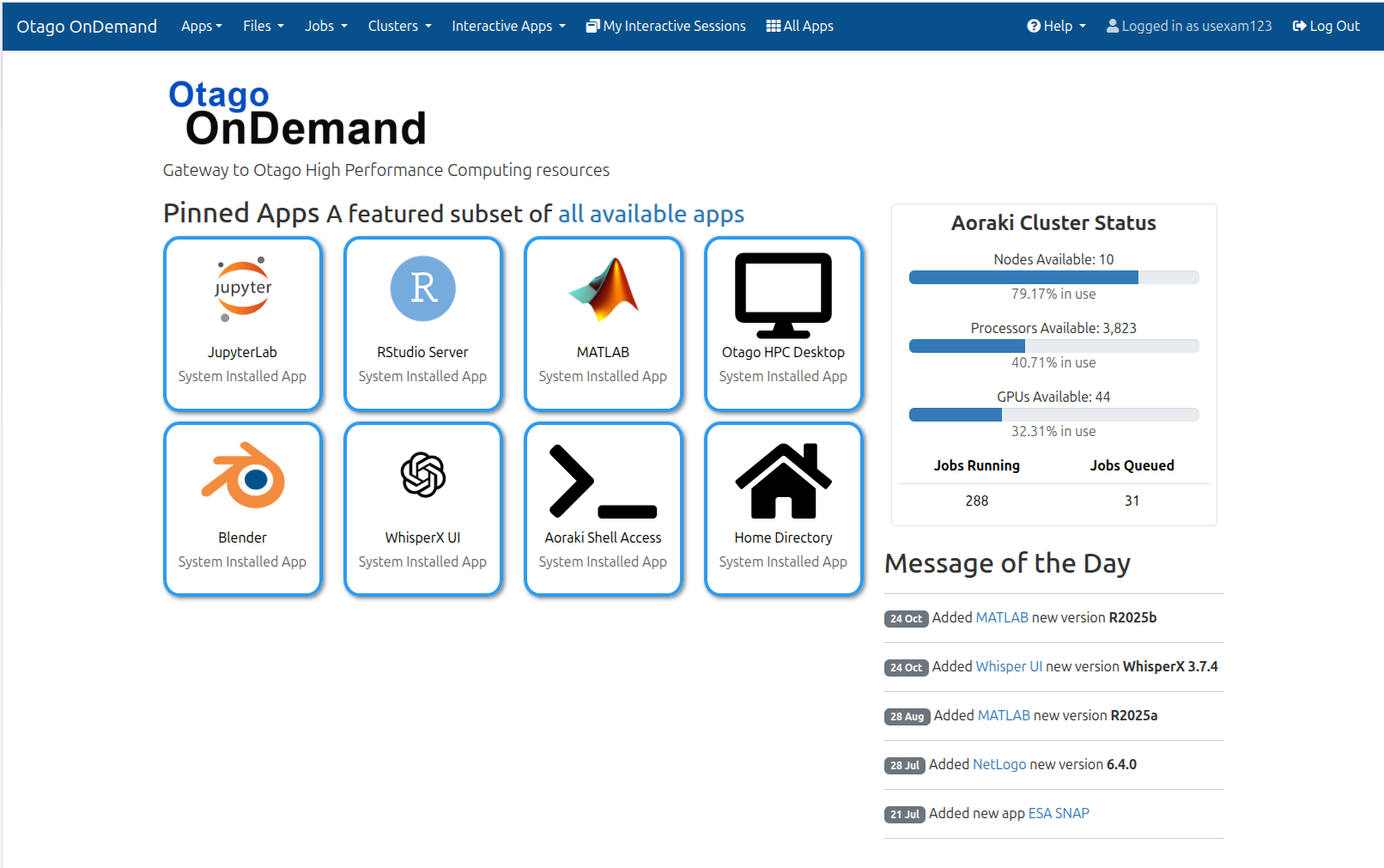Click the Aoraki Cluster Status heading
The image size is (1384, 868).
click(1053, 223)
